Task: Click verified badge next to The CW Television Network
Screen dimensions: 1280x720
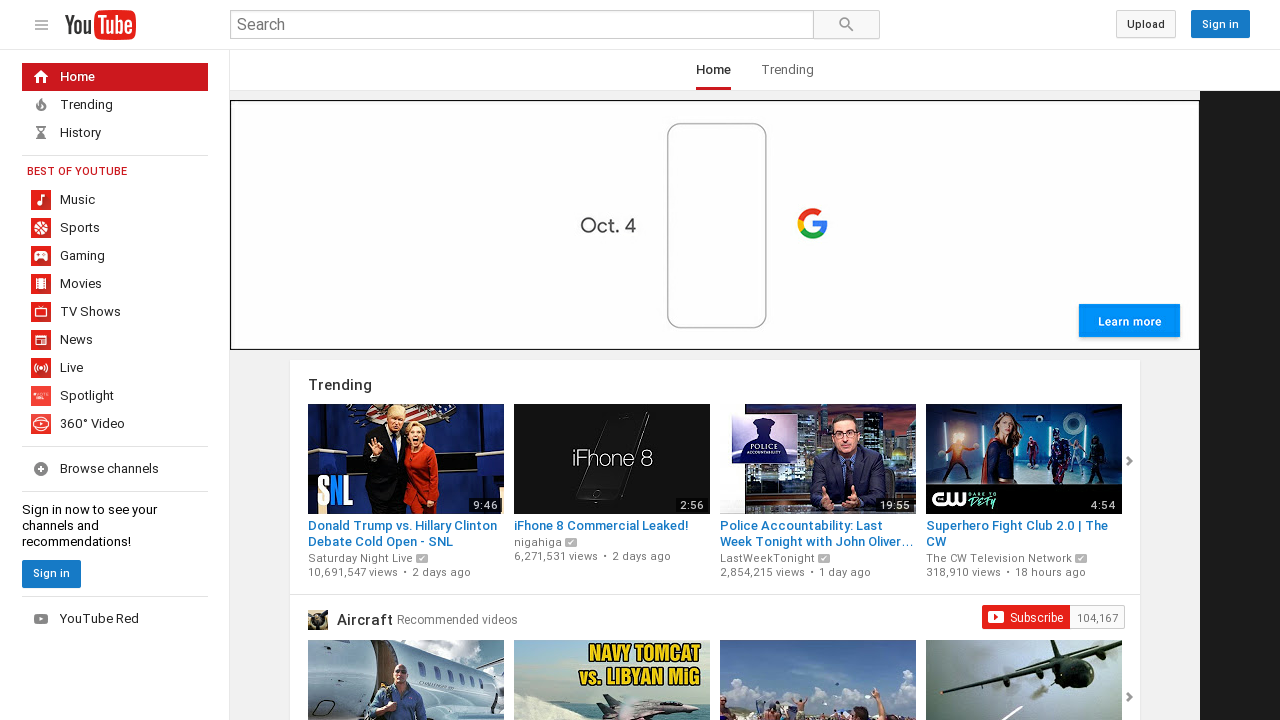Action: pos(1081,559)
